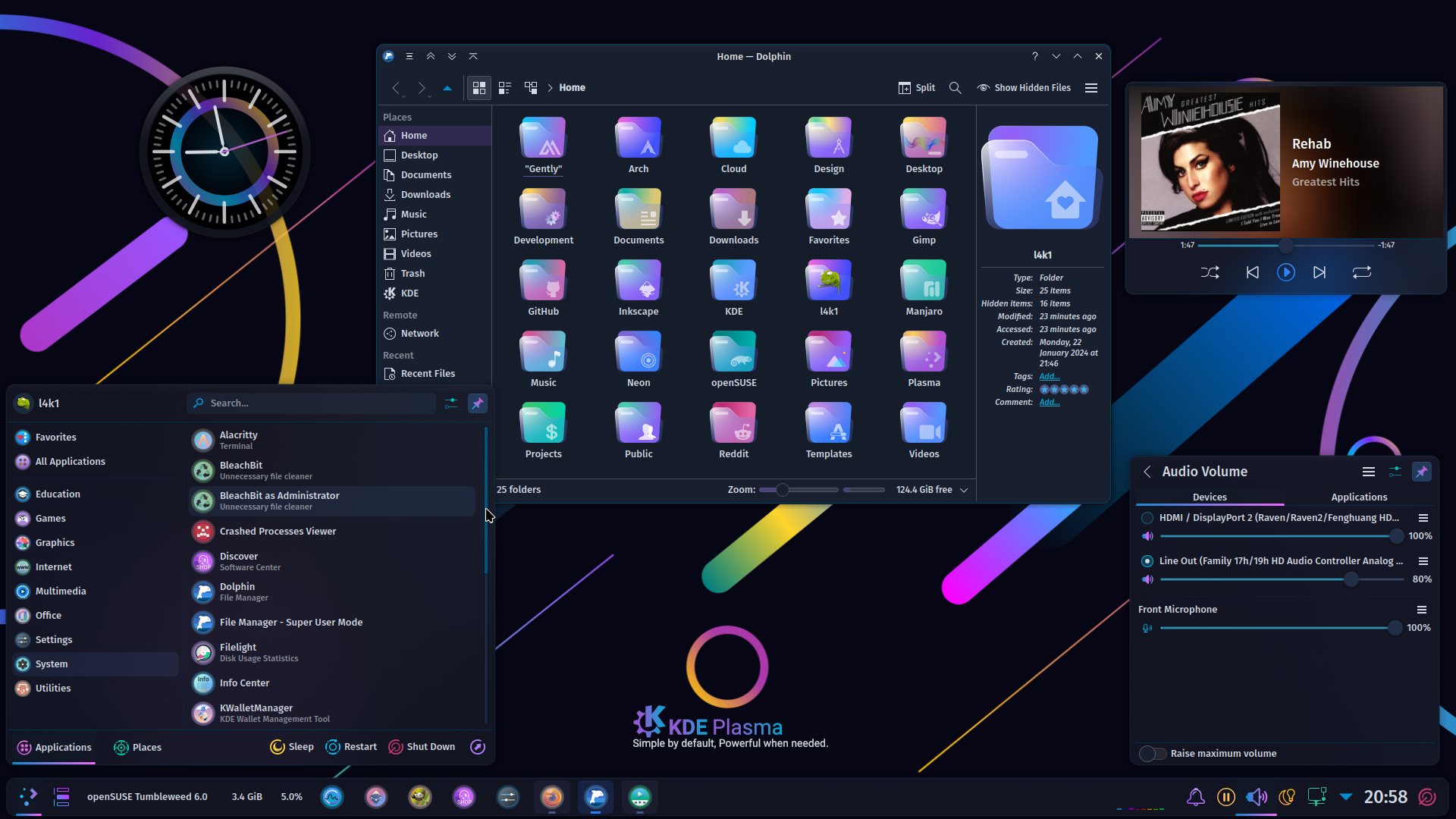Open the Reddit folder
Viewport: 1456px width, 819px height.
[x=733, y=431]
